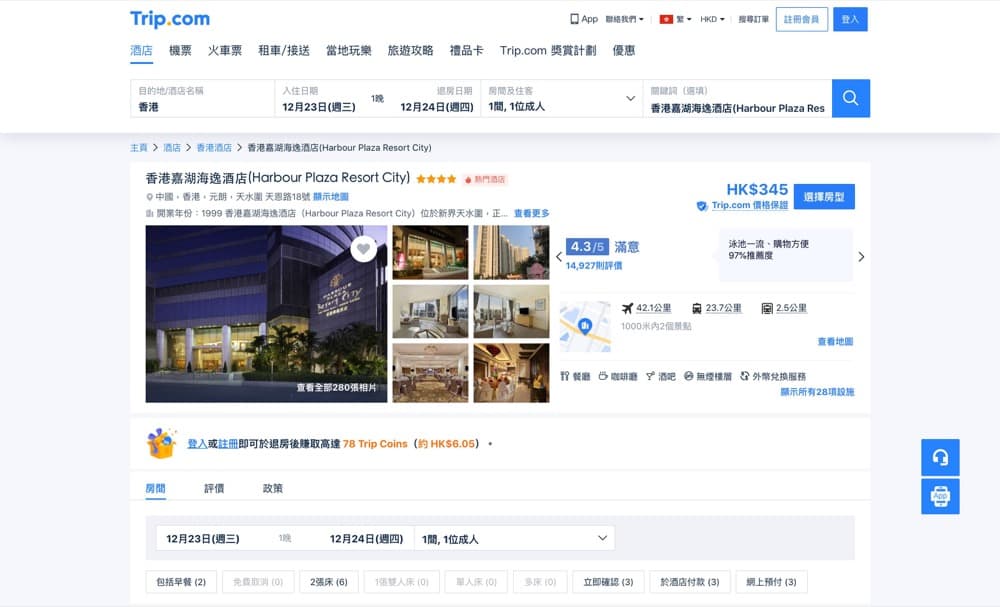Click the 選擇房型 button
Screen dimensions: 1000x607
[824, 197]
